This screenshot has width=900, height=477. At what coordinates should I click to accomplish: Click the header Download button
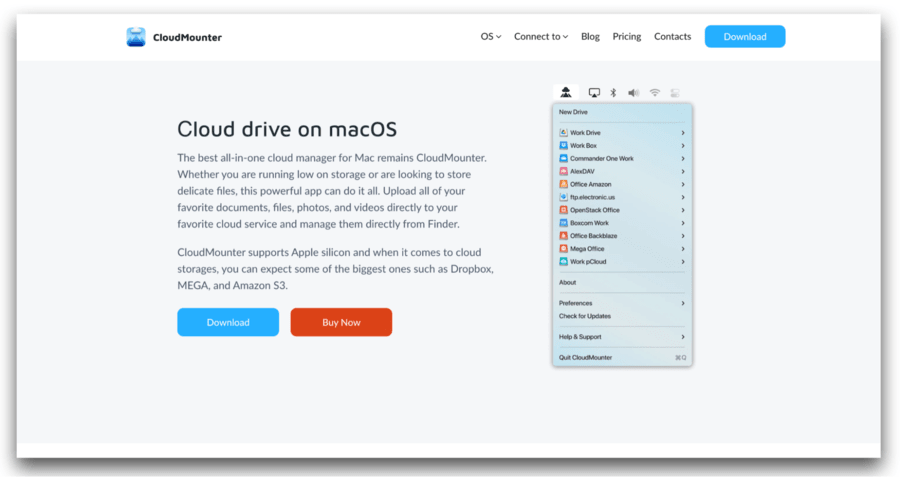point(745,36)
